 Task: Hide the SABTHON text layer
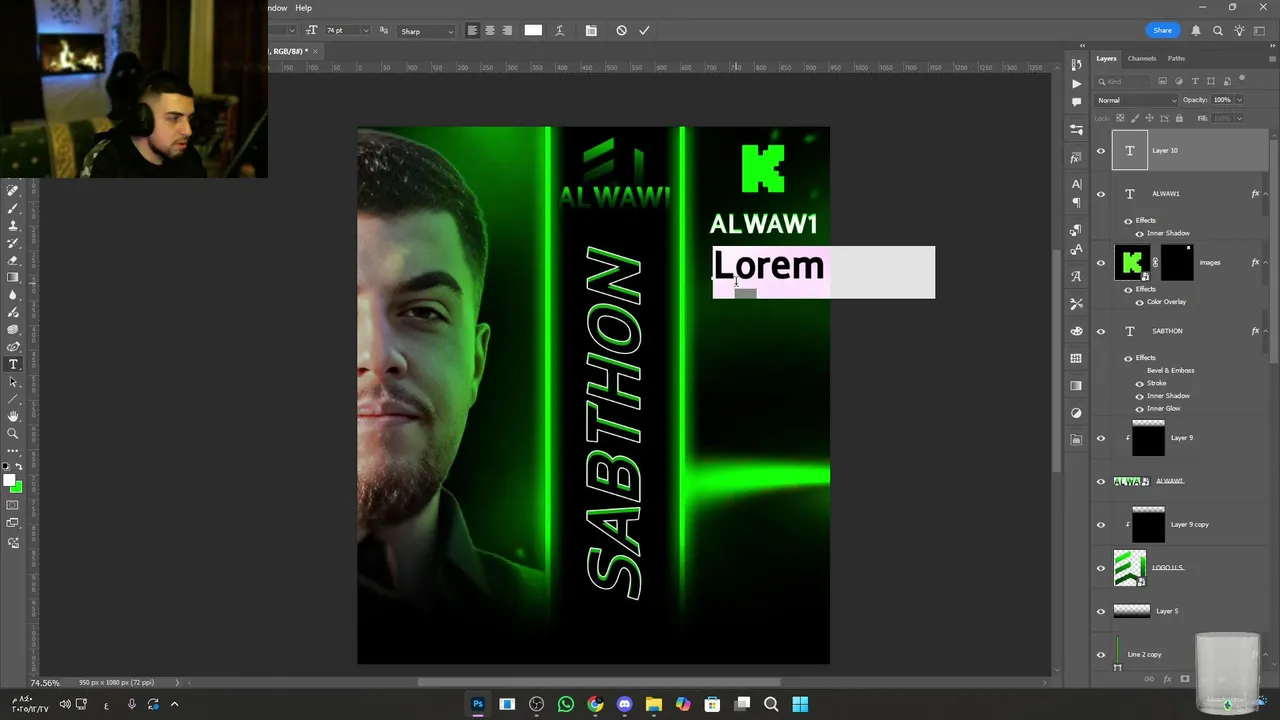1101,331
